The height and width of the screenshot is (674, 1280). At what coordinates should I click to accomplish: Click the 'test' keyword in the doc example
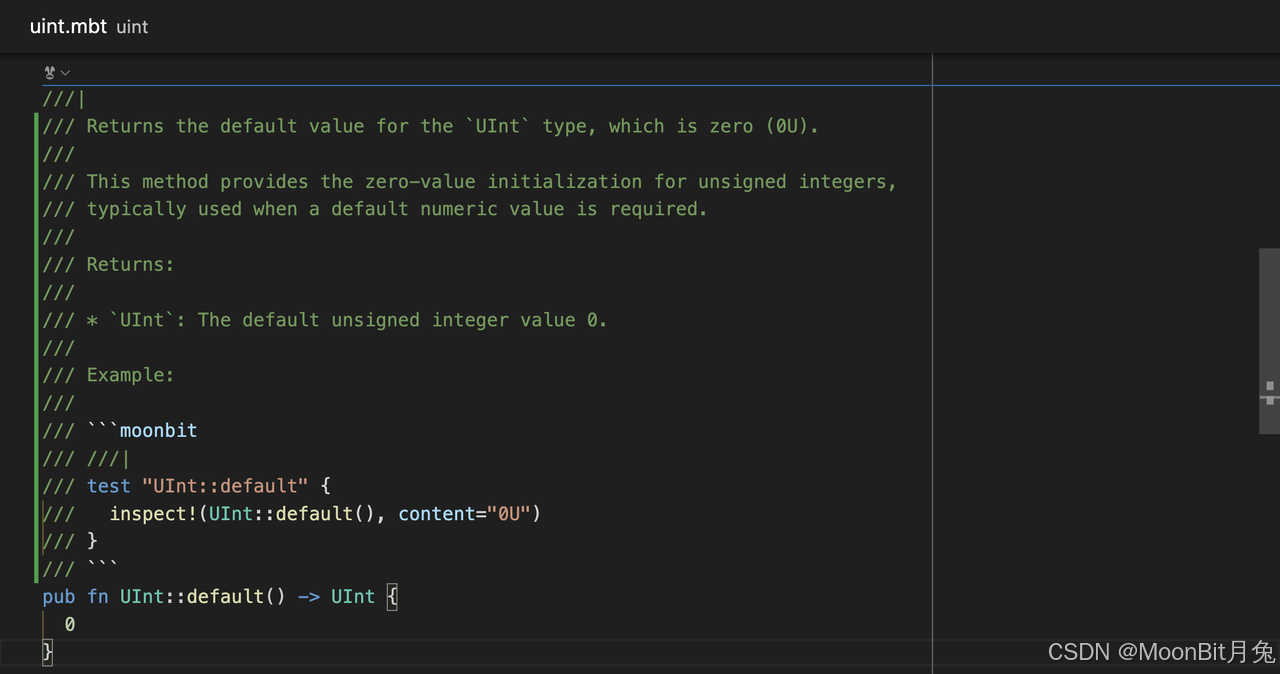(x=108, y=486)
